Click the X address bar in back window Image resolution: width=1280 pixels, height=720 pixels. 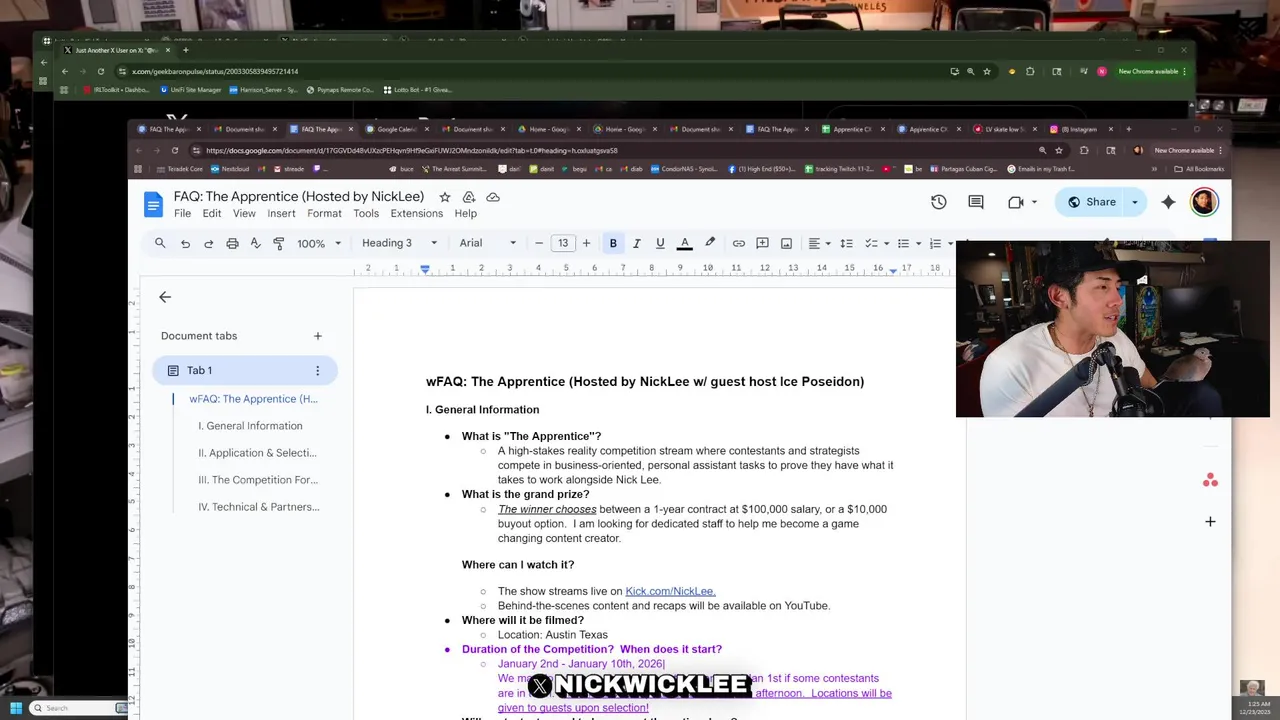point(215,71)
